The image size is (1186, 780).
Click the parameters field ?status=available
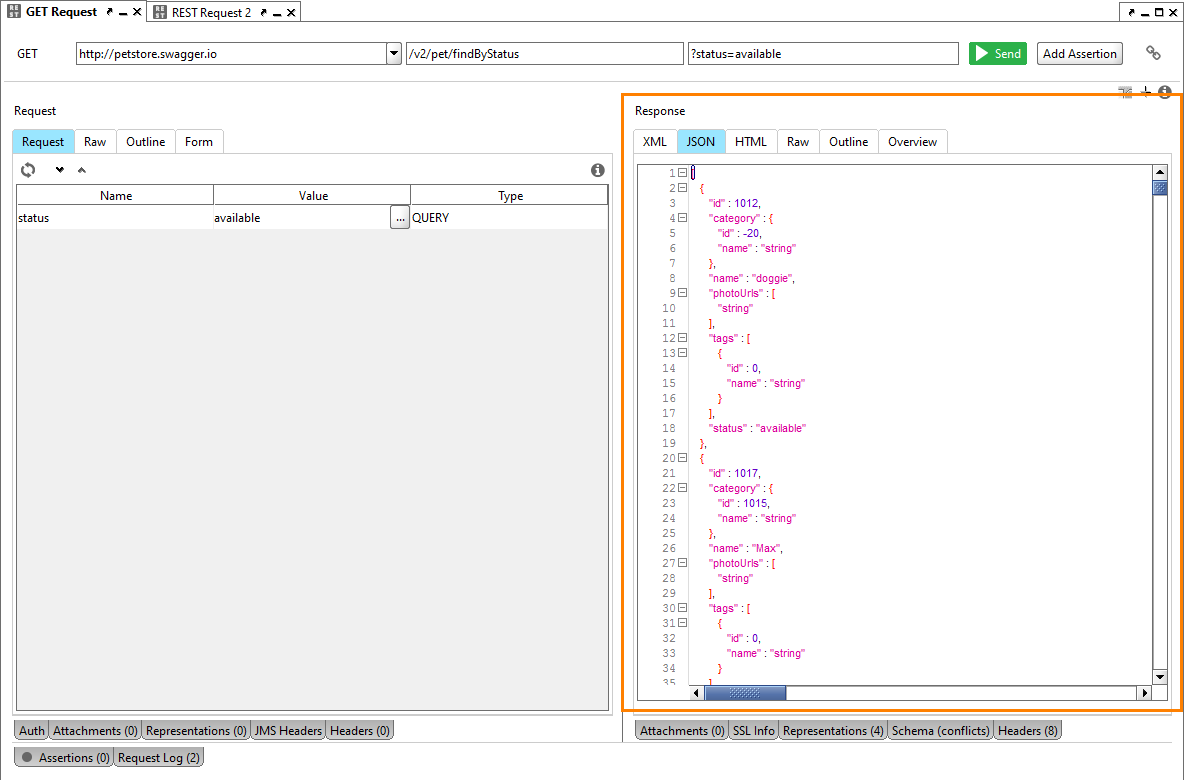pos(823,54)
